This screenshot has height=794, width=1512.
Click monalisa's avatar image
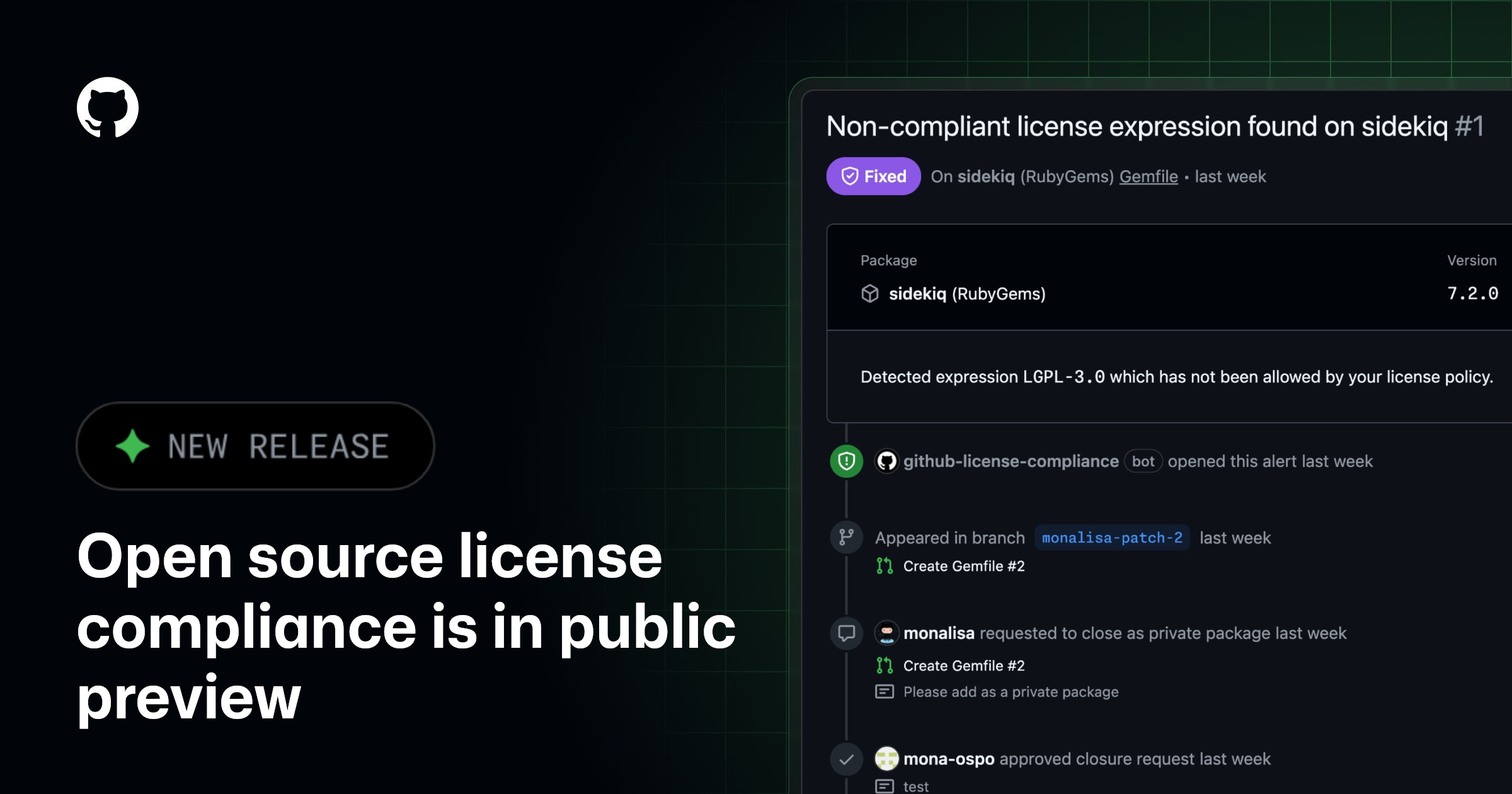point(887,633)
